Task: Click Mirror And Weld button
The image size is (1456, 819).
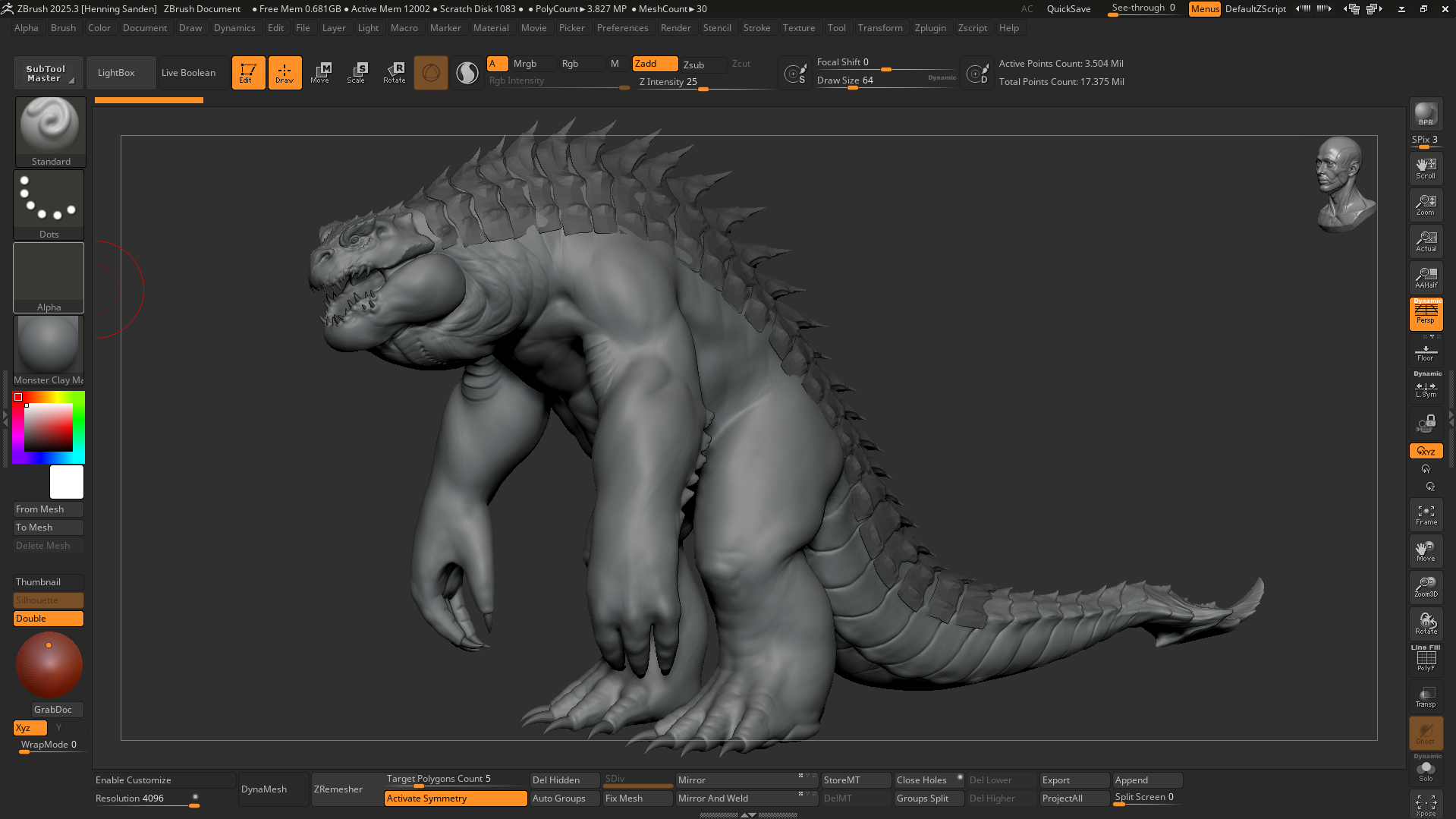Action: click(747, 799)
